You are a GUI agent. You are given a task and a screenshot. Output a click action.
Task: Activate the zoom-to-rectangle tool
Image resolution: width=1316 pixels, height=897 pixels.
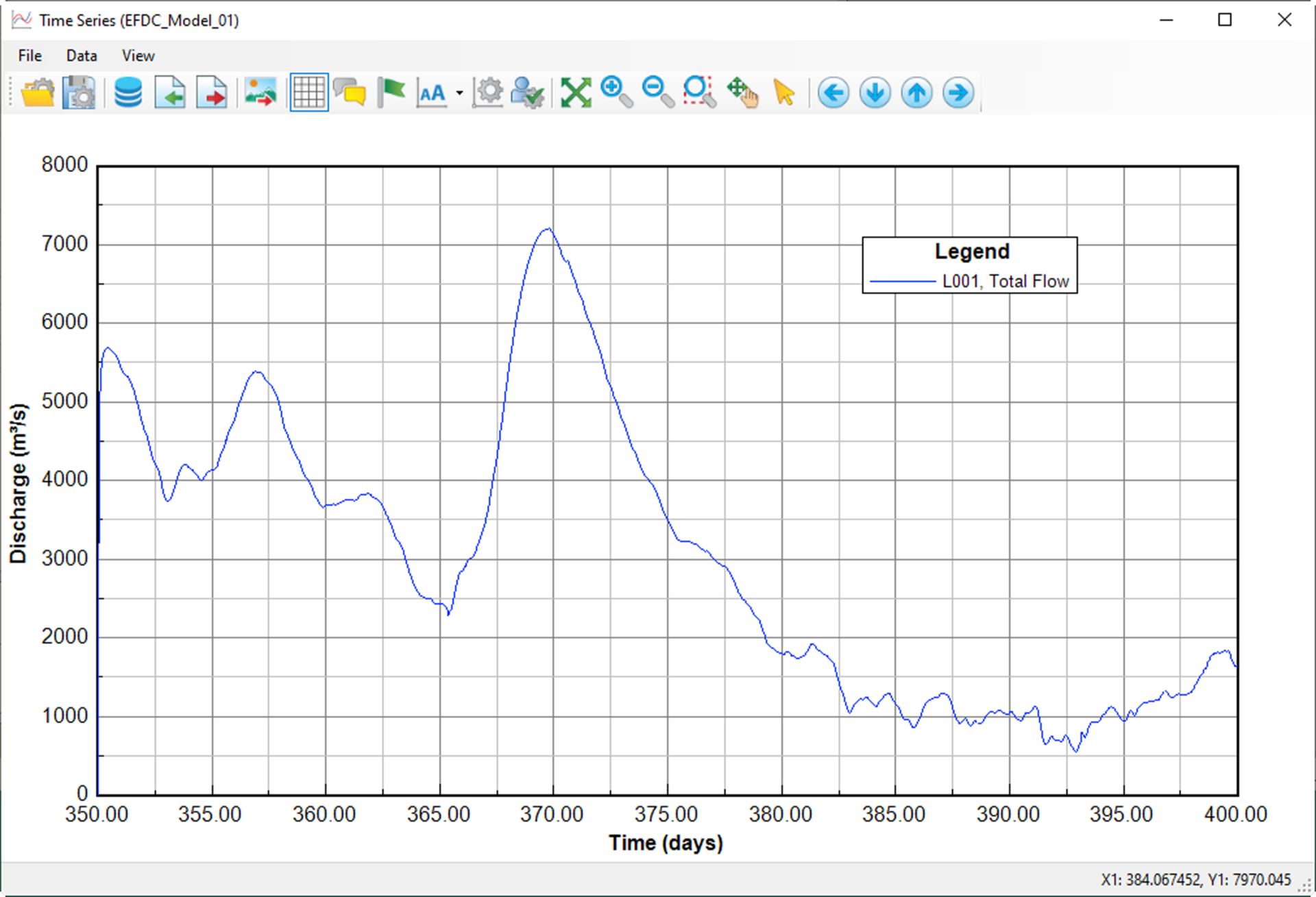tap(698, 93)
